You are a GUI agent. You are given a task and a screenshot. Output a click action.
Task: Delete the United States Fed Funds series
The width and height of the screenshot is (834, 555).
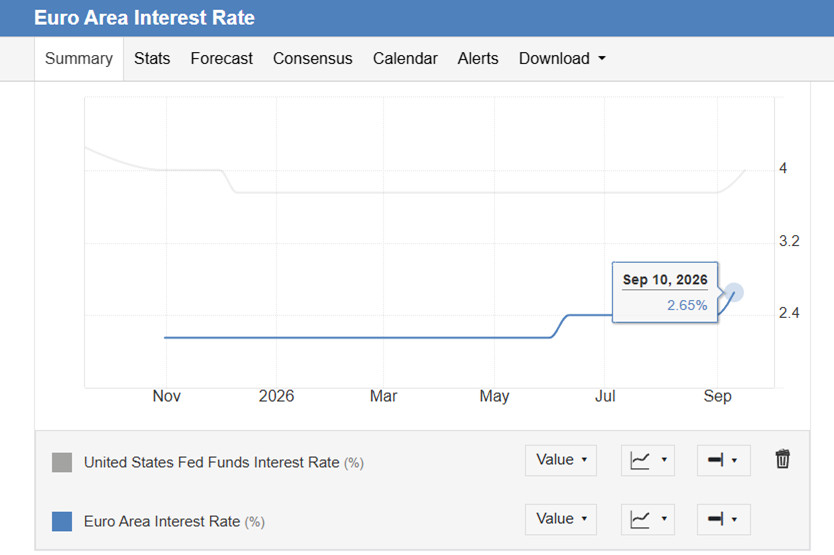click(x=782, y=459)
